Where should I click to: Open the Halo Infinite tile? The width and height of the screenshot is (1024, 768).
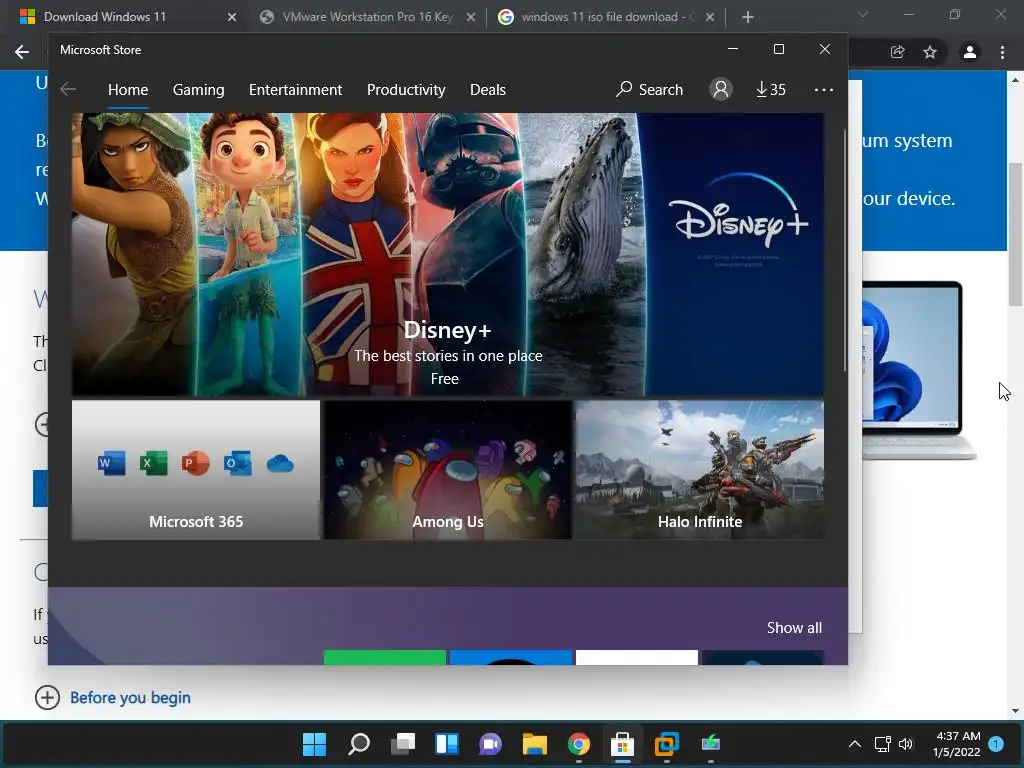[x=699, y=470]
